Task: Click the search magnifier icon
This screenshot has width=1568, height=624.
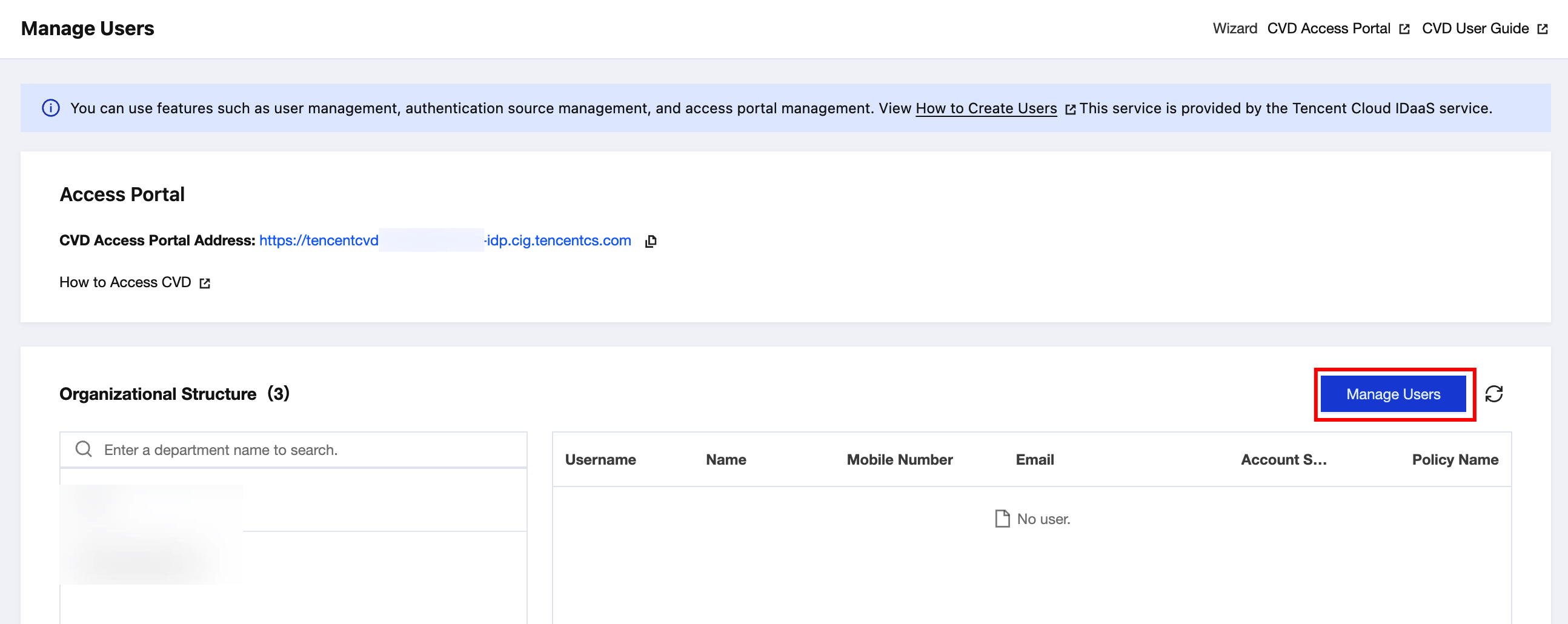Action: 84,450
